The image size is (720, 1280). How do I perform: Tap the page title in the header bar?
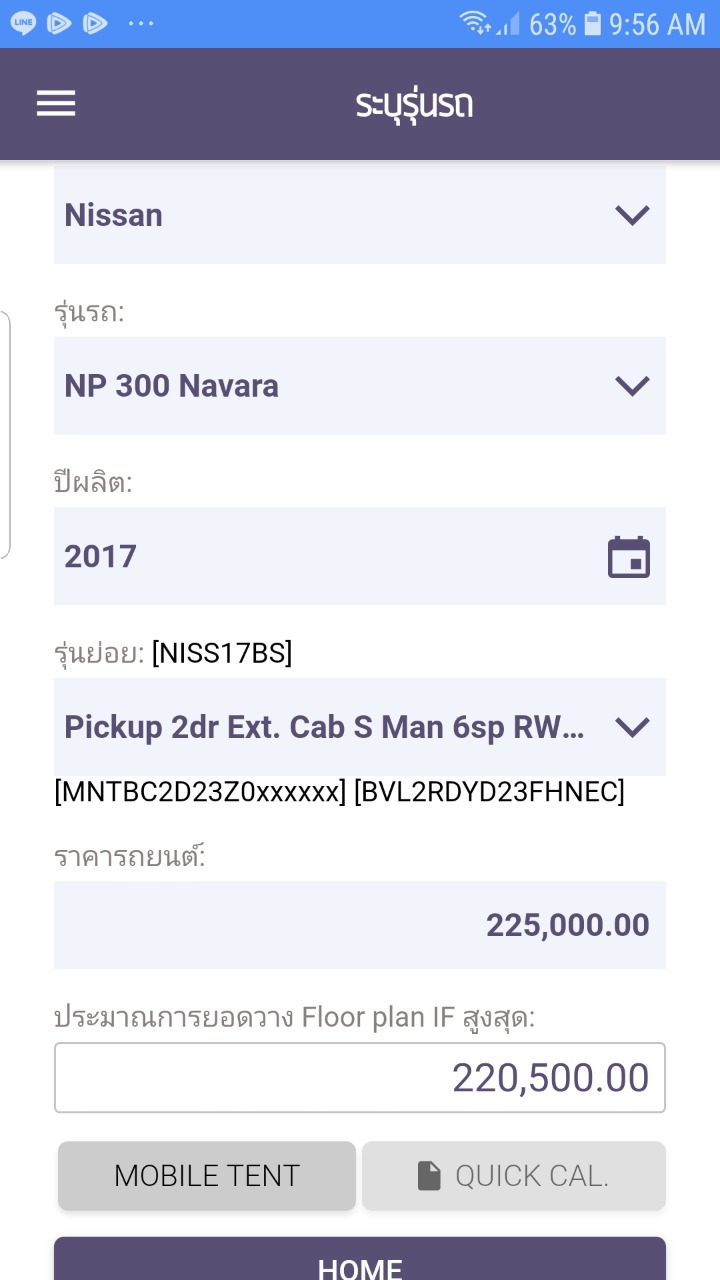pyautogui.click(x=414, y=104)
